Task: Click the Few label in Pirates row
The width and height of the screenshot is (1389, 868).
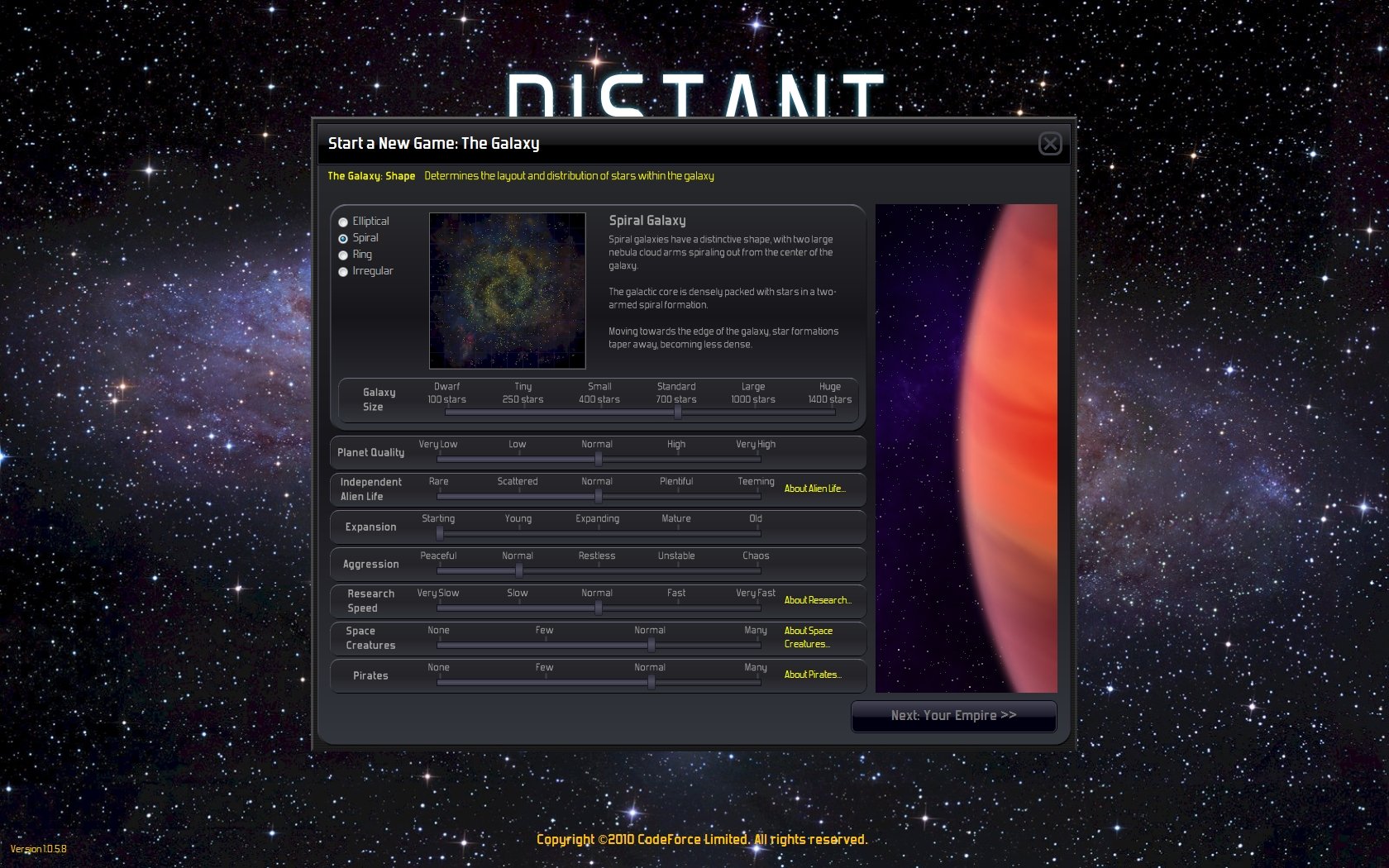Action: point(544,668)
